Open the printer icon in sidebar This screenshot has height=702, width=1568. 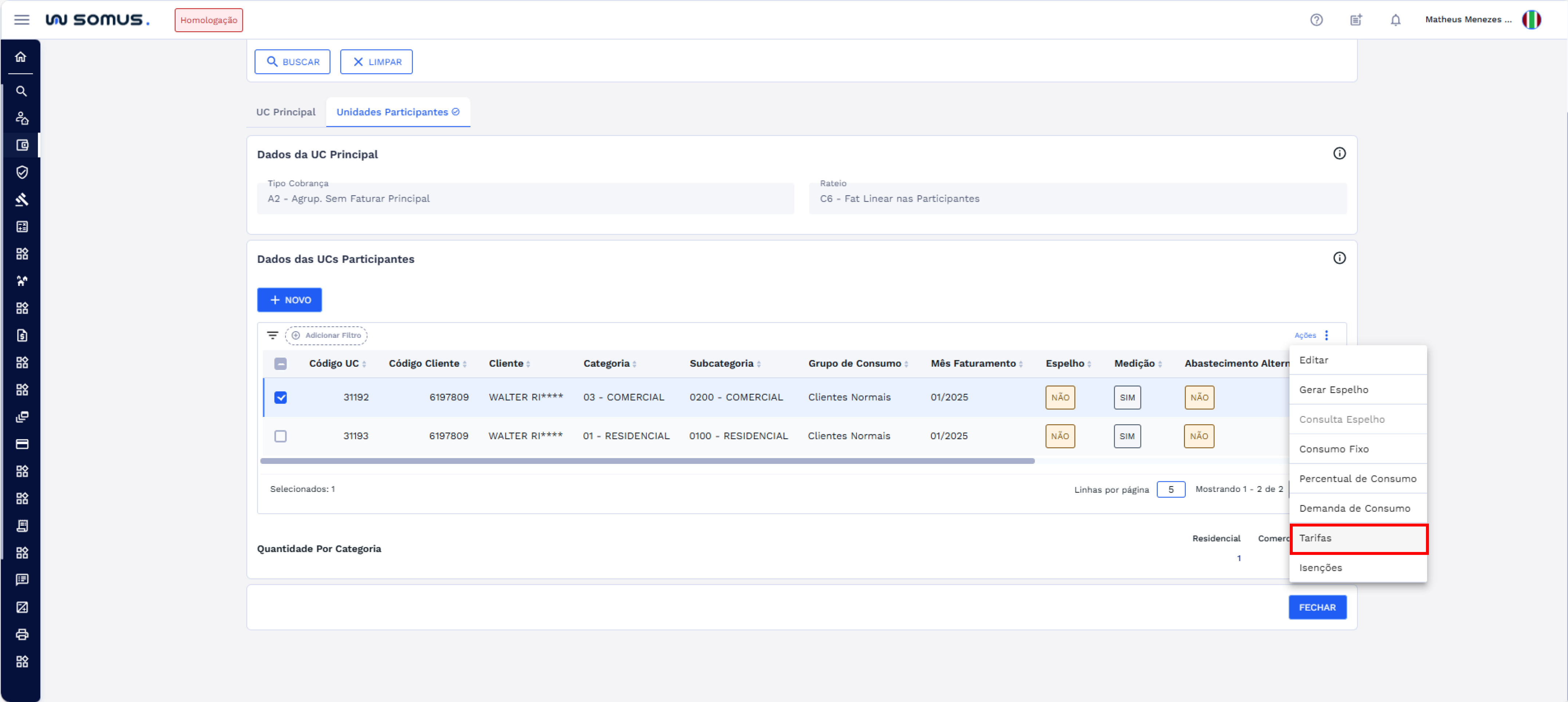(x=22, y=634)
